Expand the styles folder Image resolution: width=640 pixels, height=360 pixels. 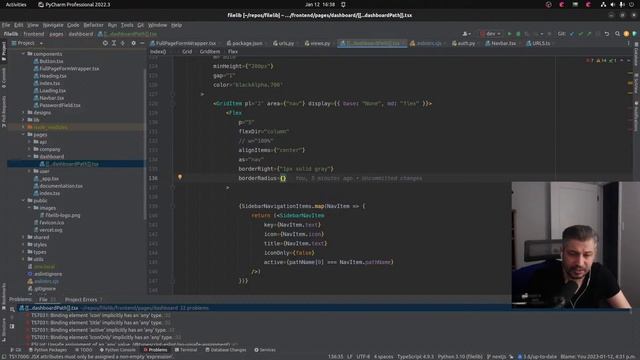coord(23,244)
